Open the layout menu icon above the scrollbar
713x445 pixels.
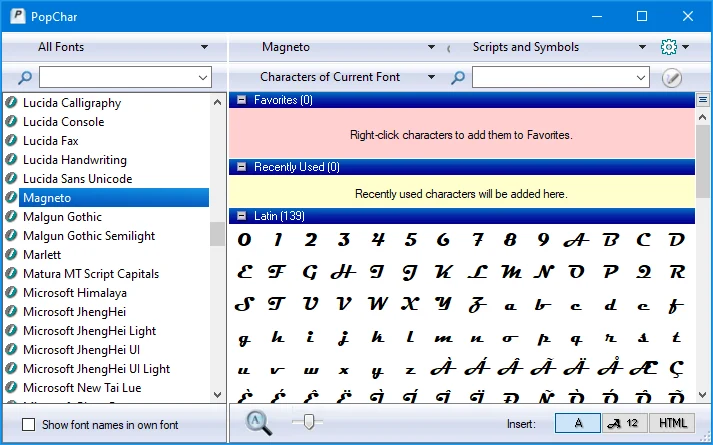pyautogui.click(x=703, y=100)
